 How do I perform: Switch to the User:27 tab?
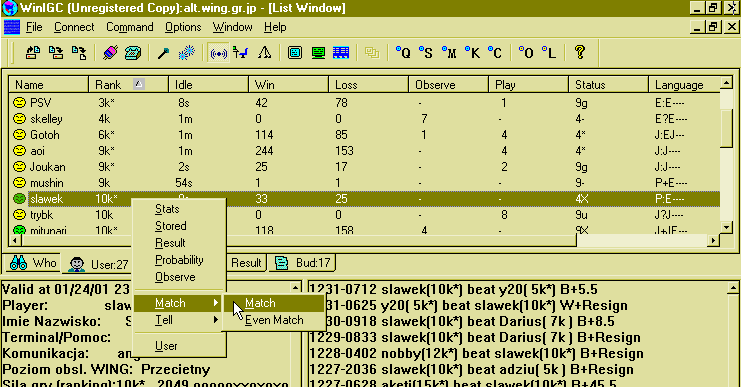98,264
